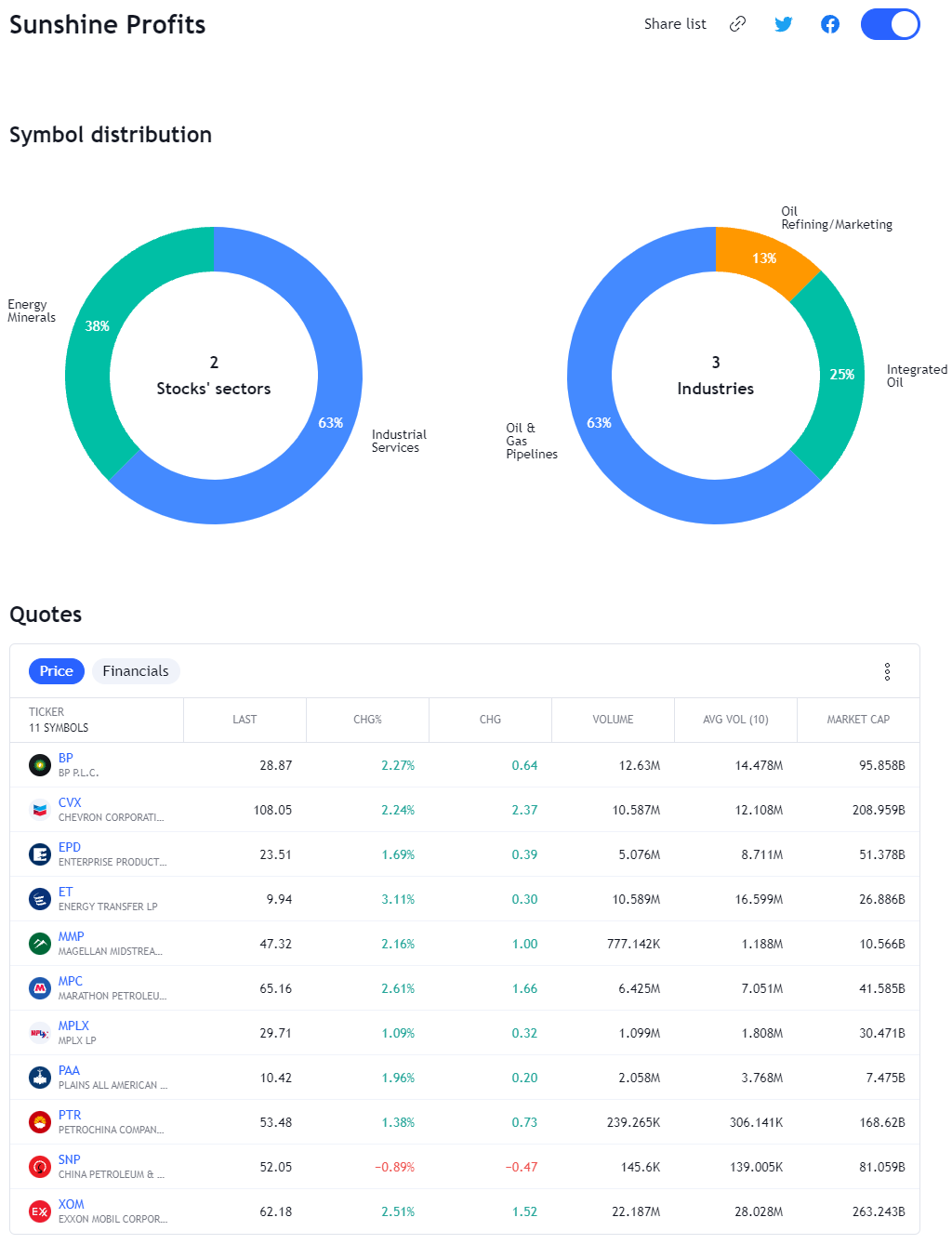Viewport: 952px width, 1244px height.
Task: Click the Chevron CVX logo icon
Action: [x=40, y=810]
